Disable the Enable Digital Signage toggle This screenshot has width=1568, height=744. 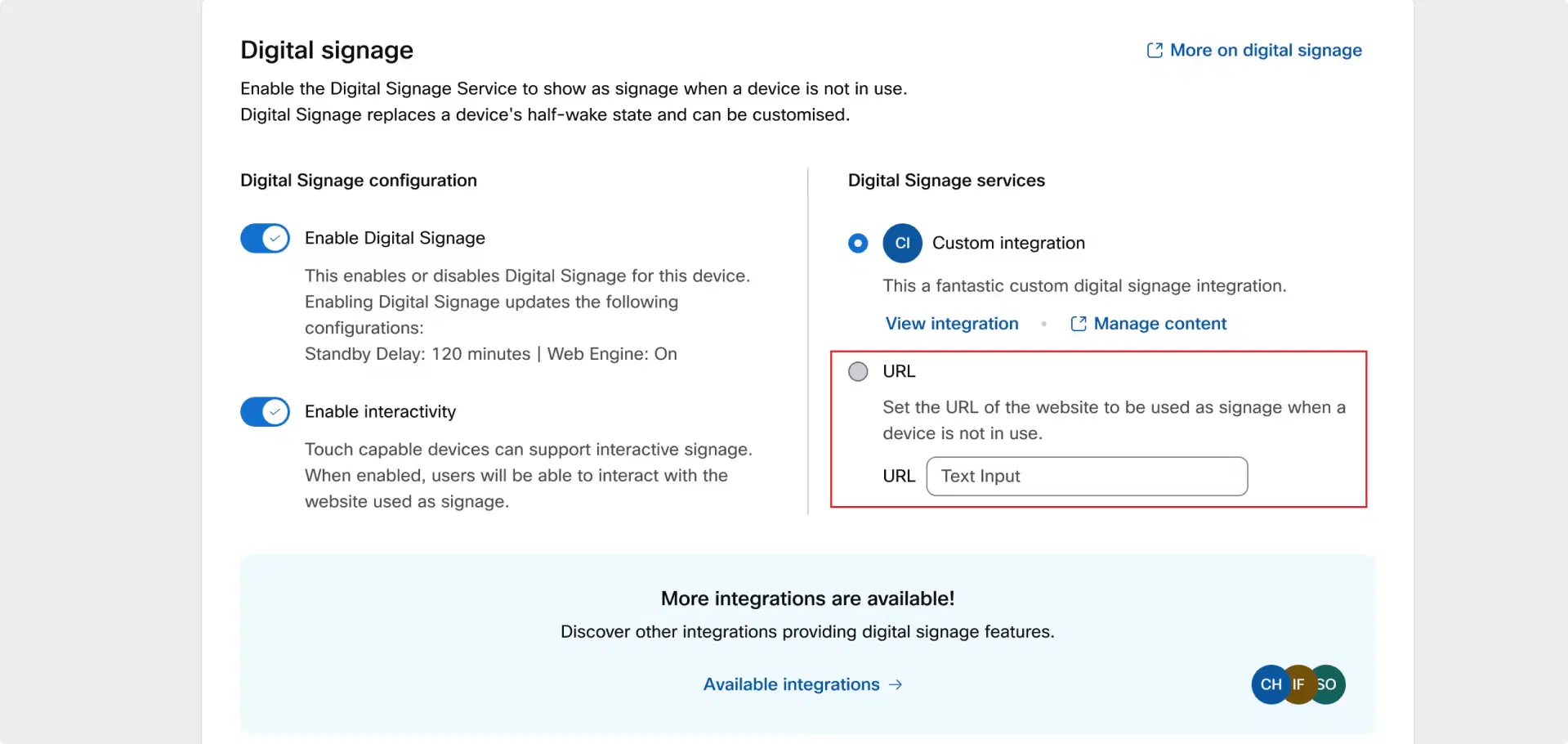point(265,238)
